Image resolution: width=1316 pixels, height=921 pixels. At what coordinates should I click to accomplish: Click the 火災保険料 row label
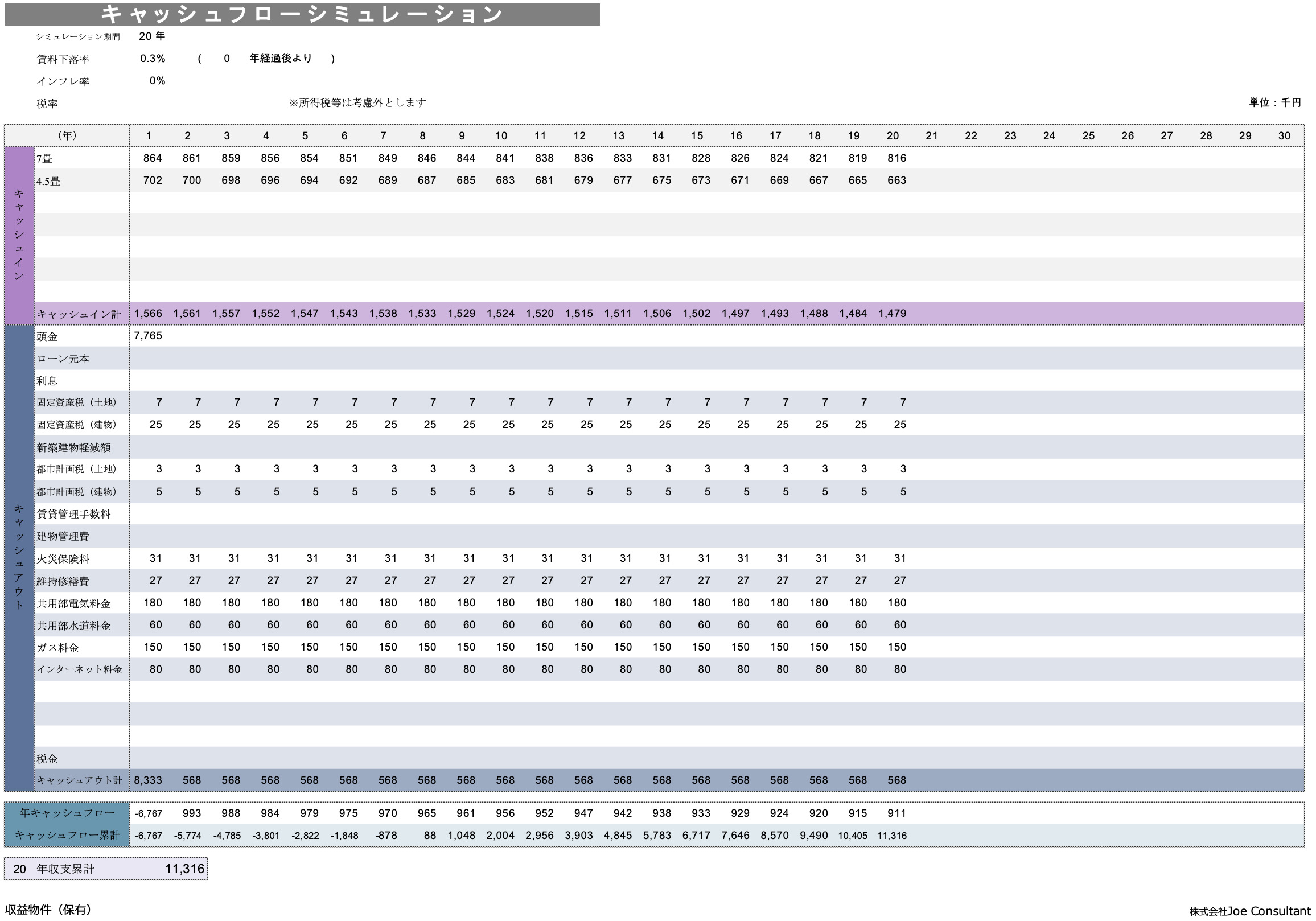(63, 559)
